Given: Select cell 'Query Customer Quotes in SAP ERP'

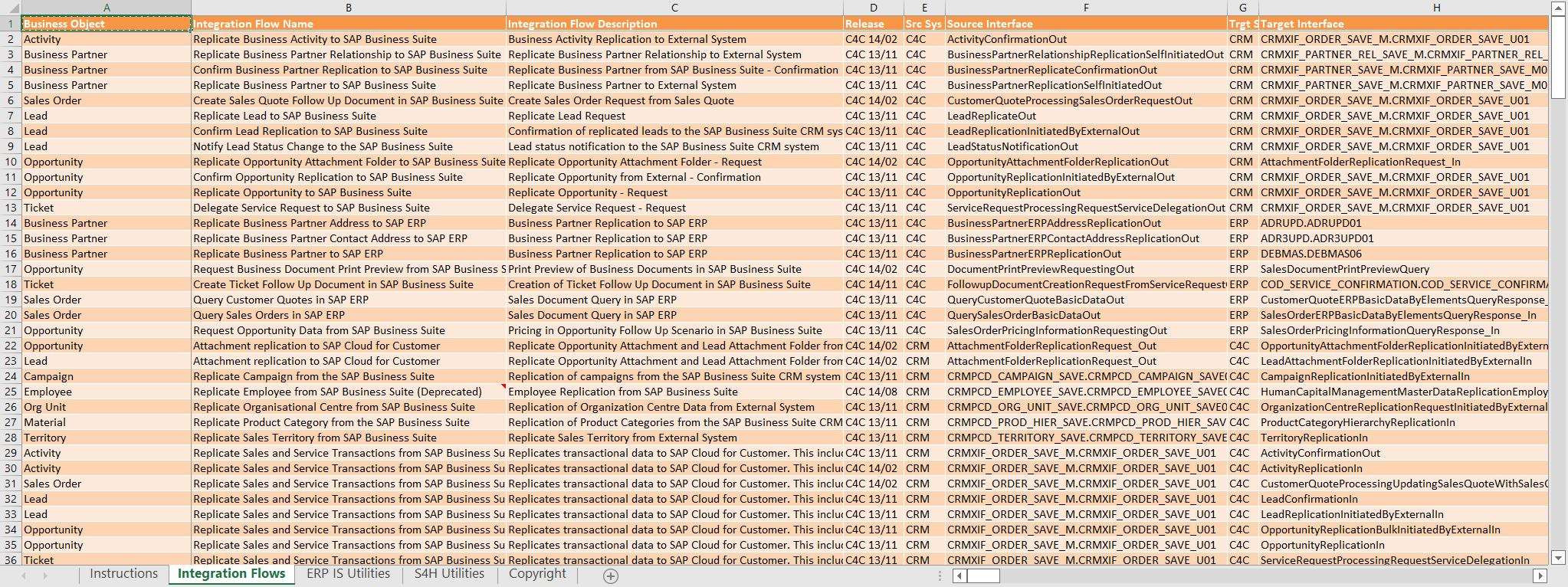Looking at the screenshot, I should tap(349, 300).
